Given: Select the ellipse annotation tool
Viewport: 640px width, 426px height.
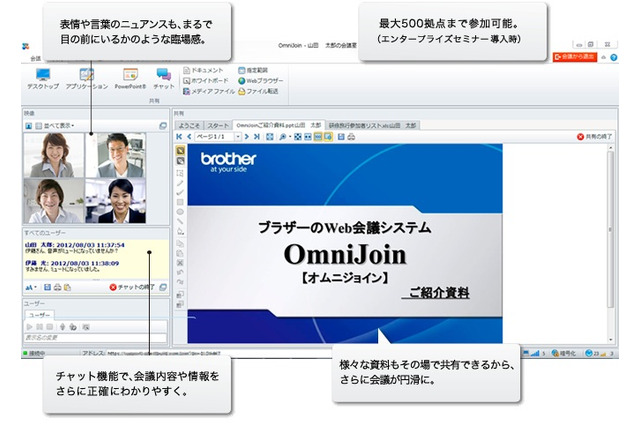Looking at the screenshot, I should point(180,212).
